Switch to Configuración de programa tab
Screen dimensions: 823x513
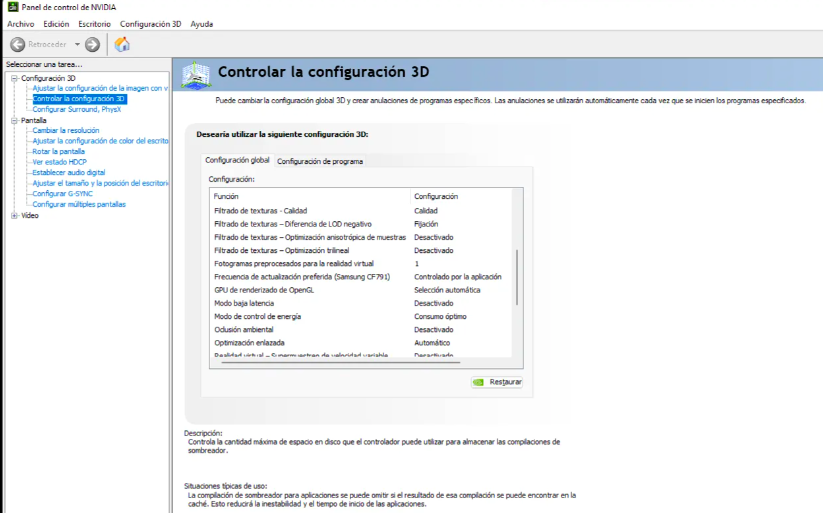[320, 161]
